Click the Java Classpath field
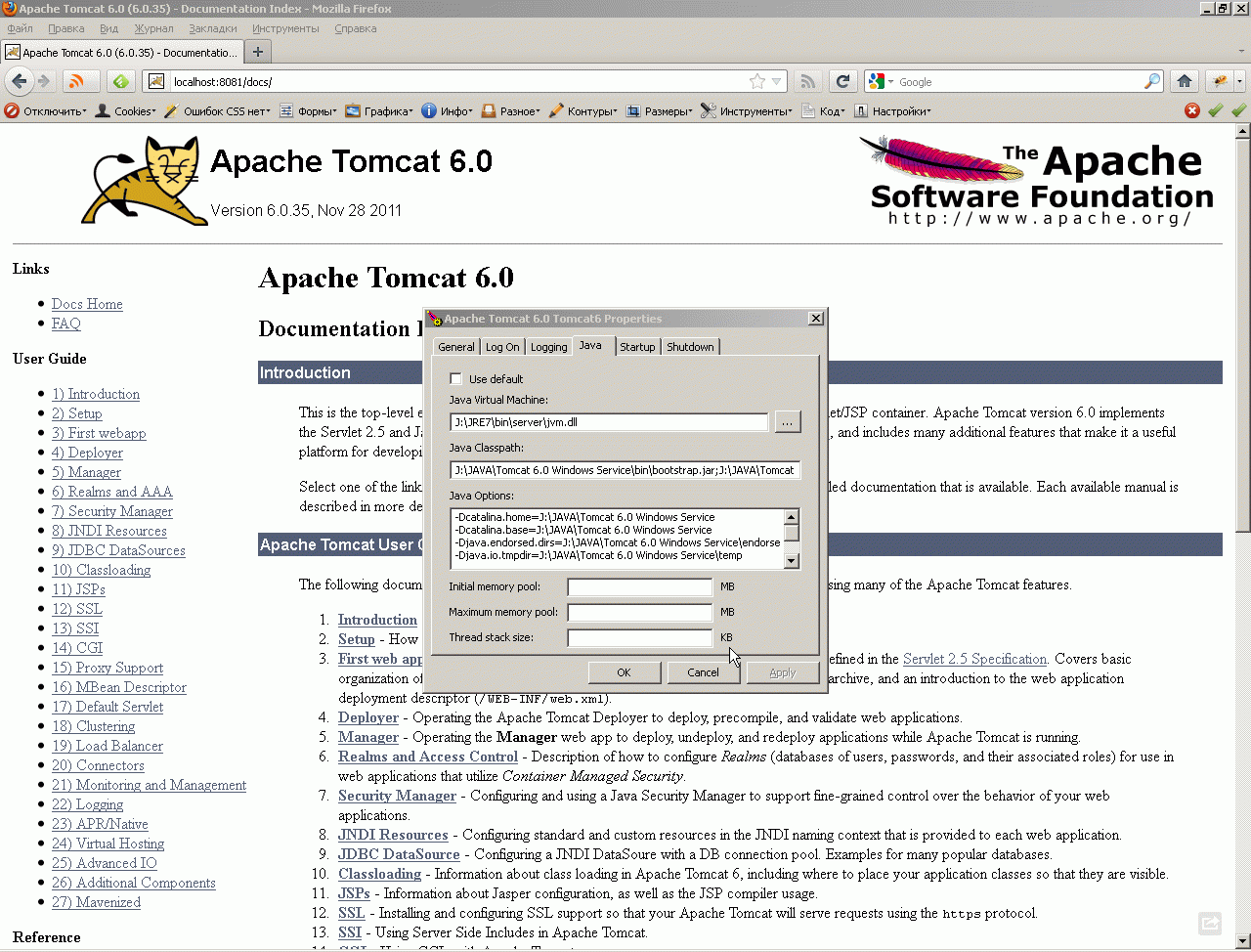 click(625, 470)
